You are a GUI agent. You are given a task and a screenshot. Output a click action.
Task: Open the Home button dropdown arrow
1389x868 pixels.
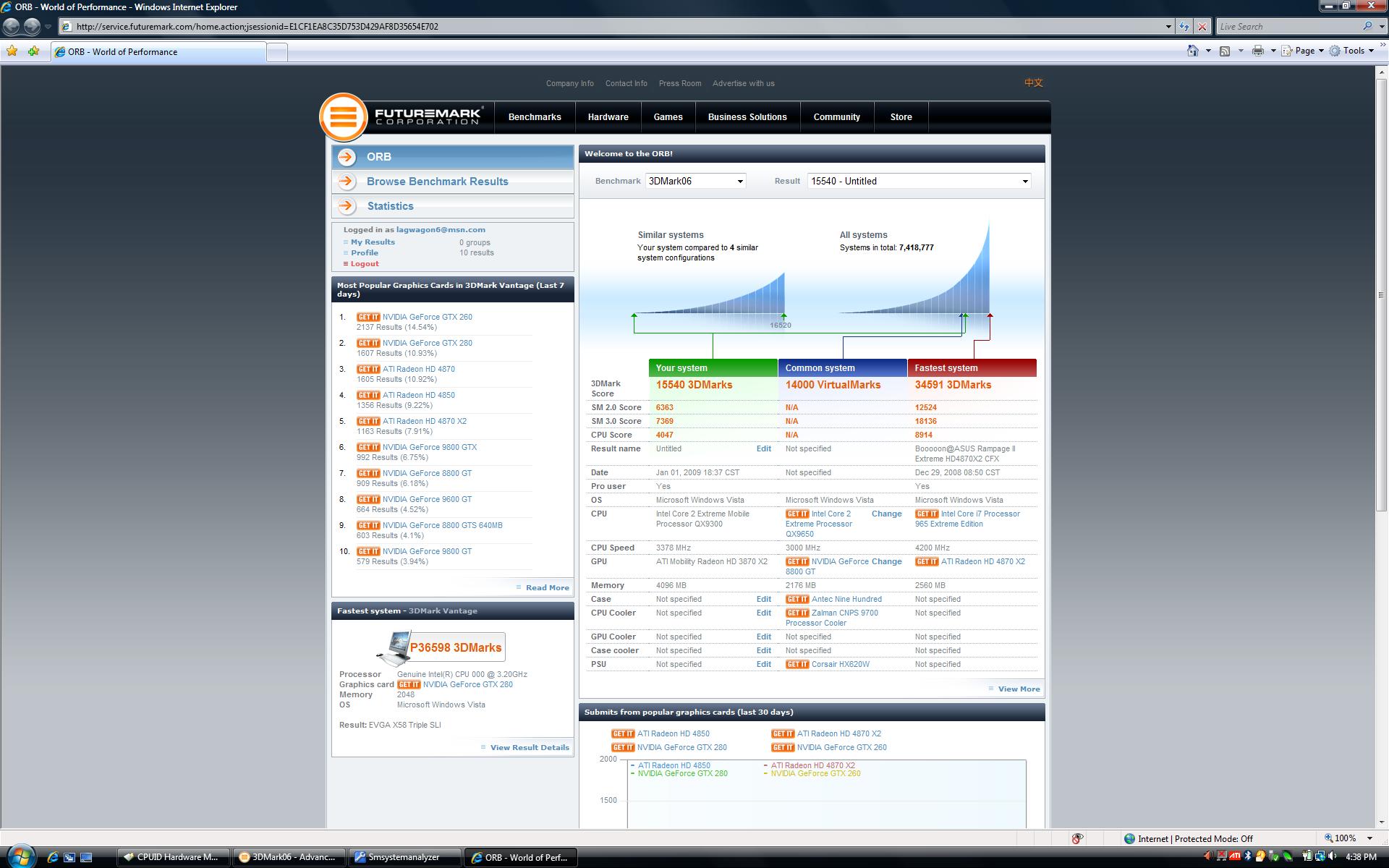[x=1208, y=51]
